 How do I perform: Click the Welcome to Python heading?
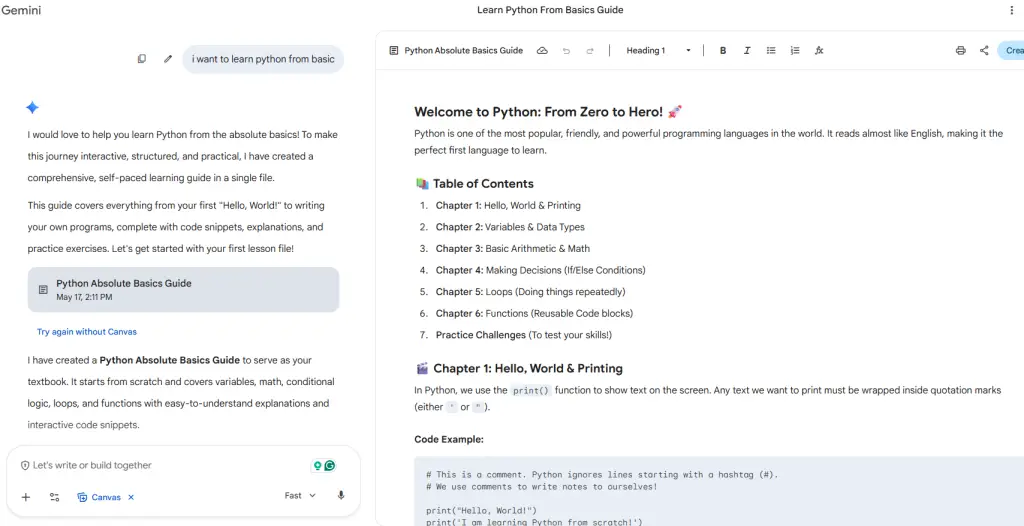[549, 112]
